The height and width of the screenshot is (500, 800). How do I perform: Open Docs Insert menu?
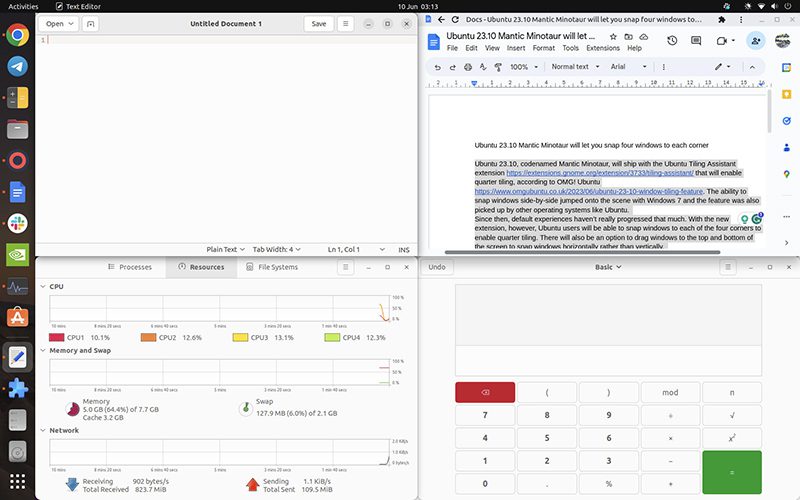click(x=516, y=48)
